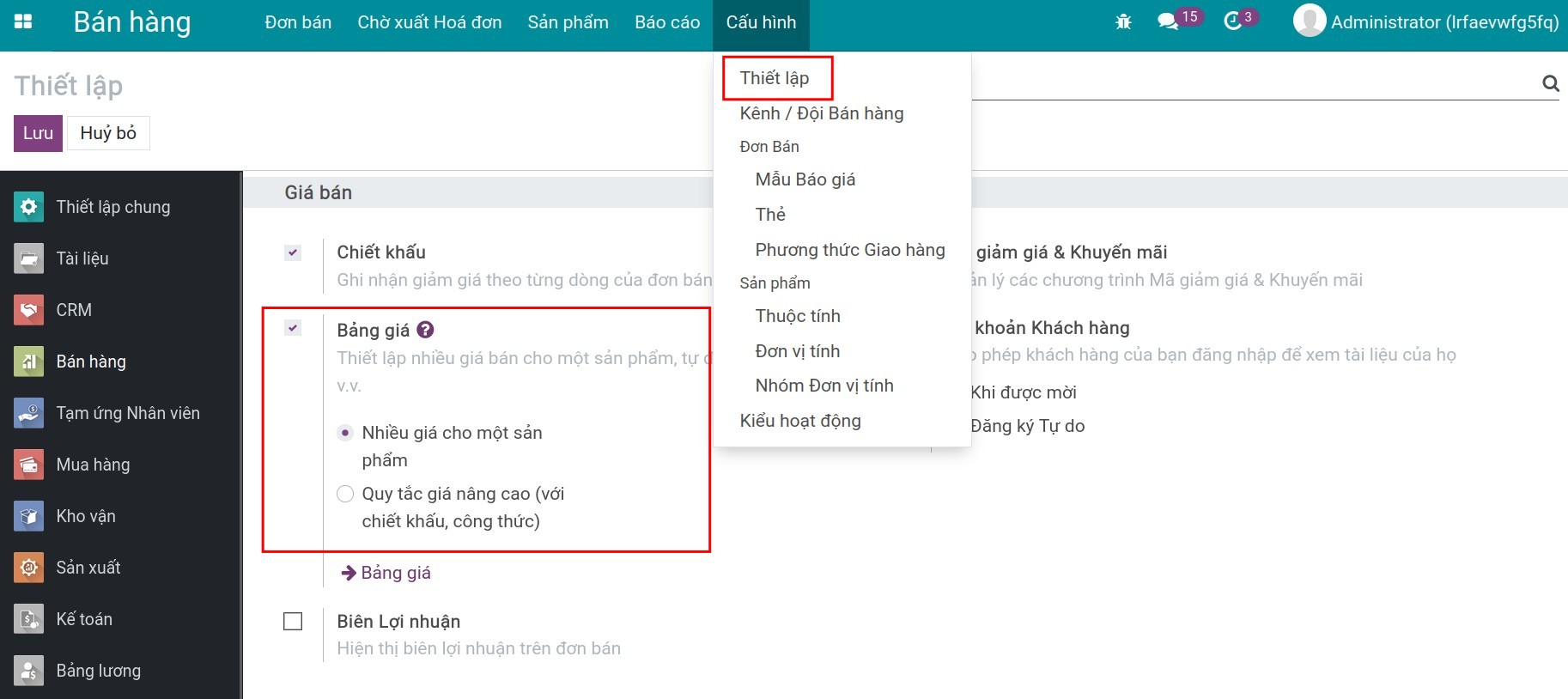Screen dimensions: 1568x699
Task: Select Mẫu Báo giá menu entry
Action: [x=805, y=179]
